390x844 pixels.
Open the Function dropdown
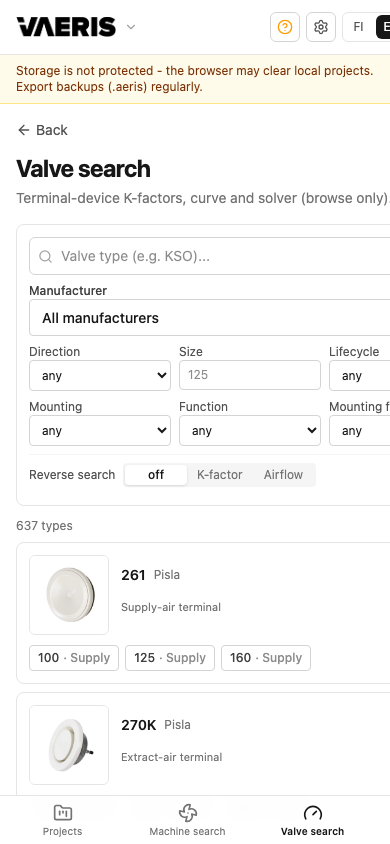(x=250, y=431)
